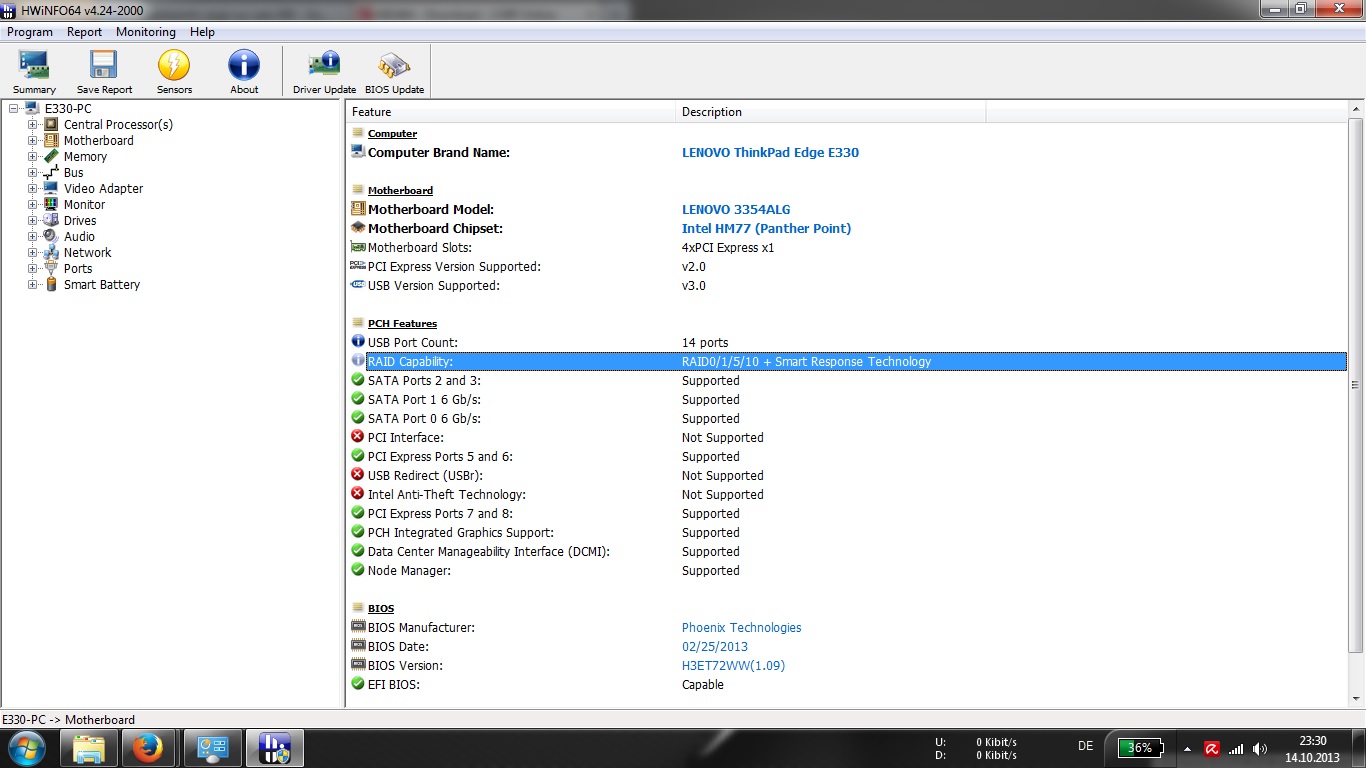Click the Avira tray icon
1366x768 pixels.
tap(1212, 748)
